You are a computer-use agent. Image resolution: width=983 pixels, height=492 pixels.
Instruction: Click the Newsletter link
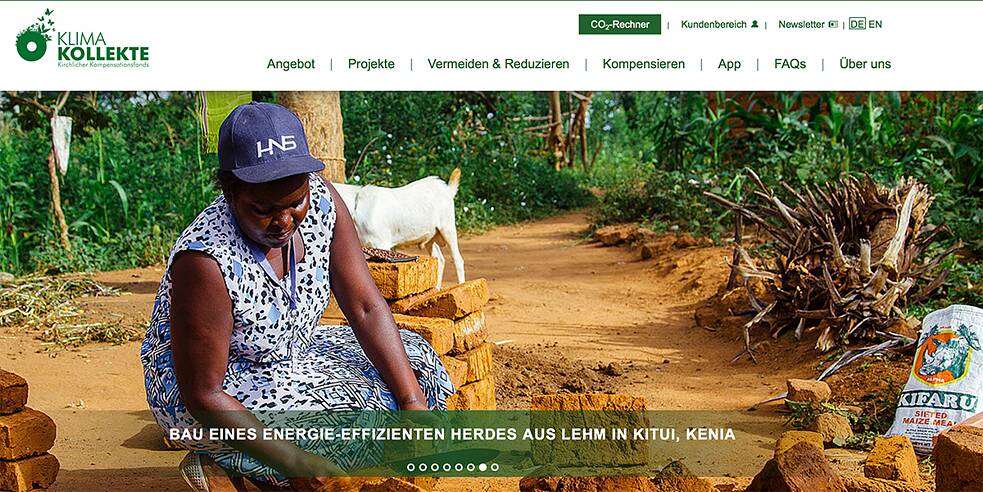click(801, 24)
